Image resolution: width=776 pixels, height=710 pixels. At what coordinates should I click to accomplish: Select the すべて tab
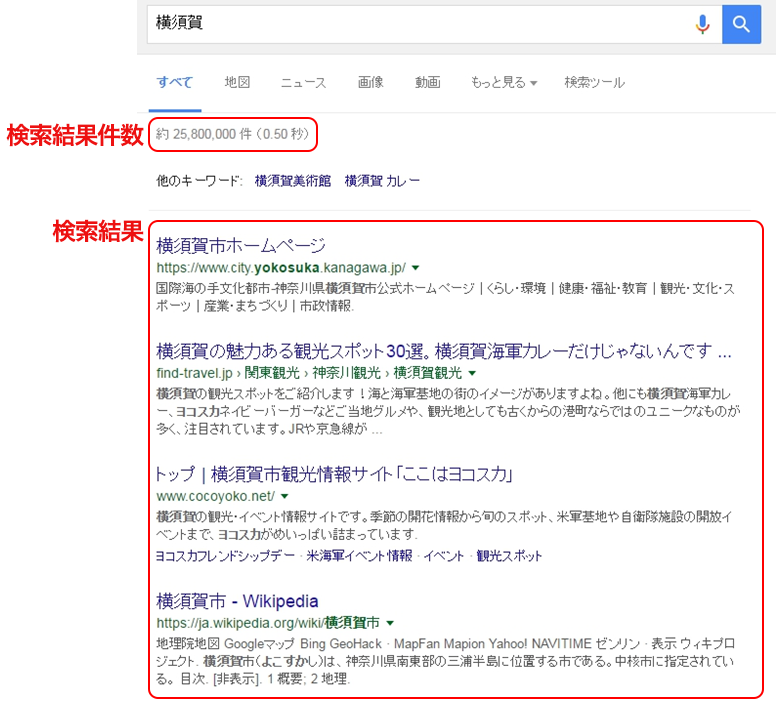[174, 82]
